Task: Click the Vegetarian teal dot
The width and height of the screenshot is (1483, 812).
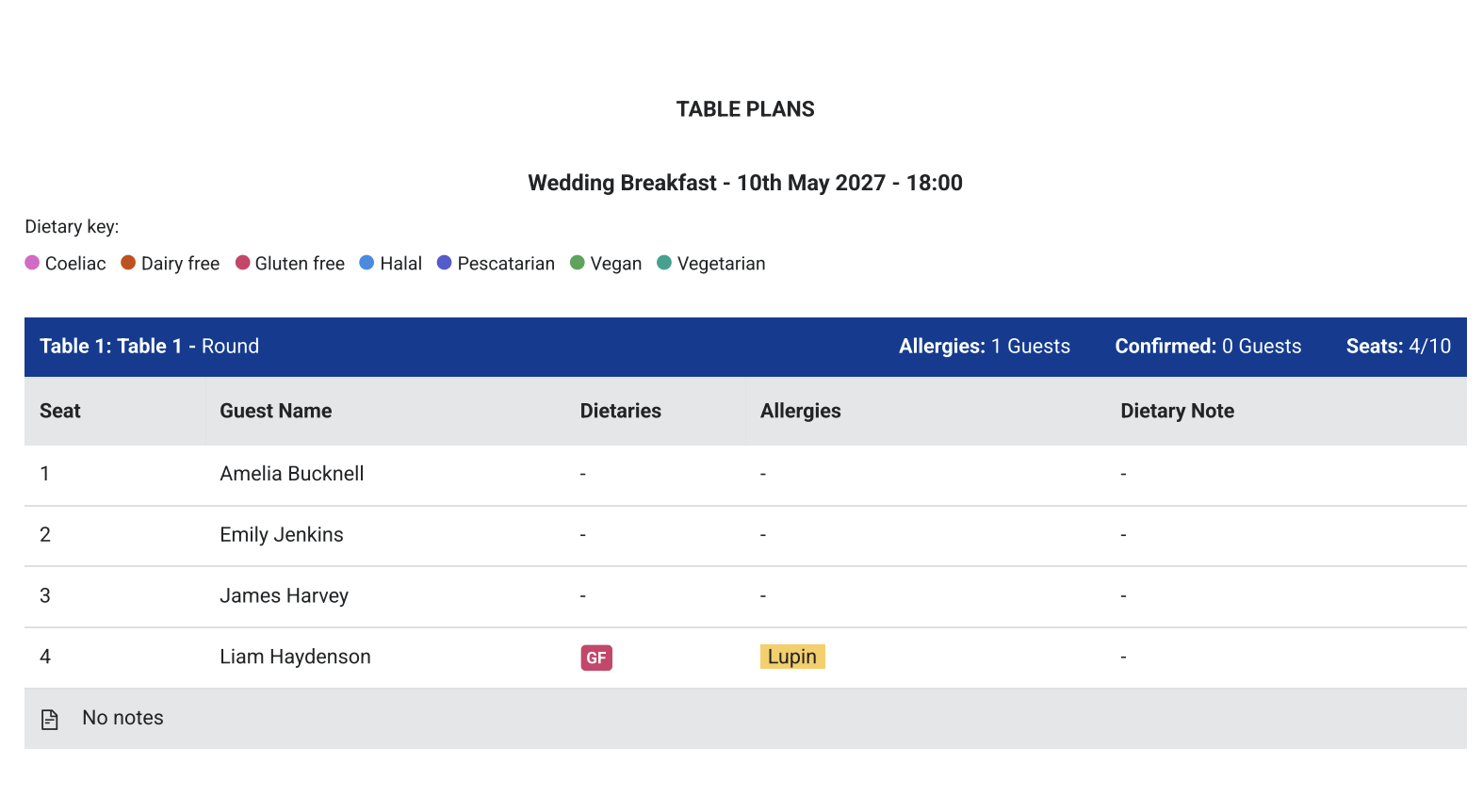Action: pos(664,263)
